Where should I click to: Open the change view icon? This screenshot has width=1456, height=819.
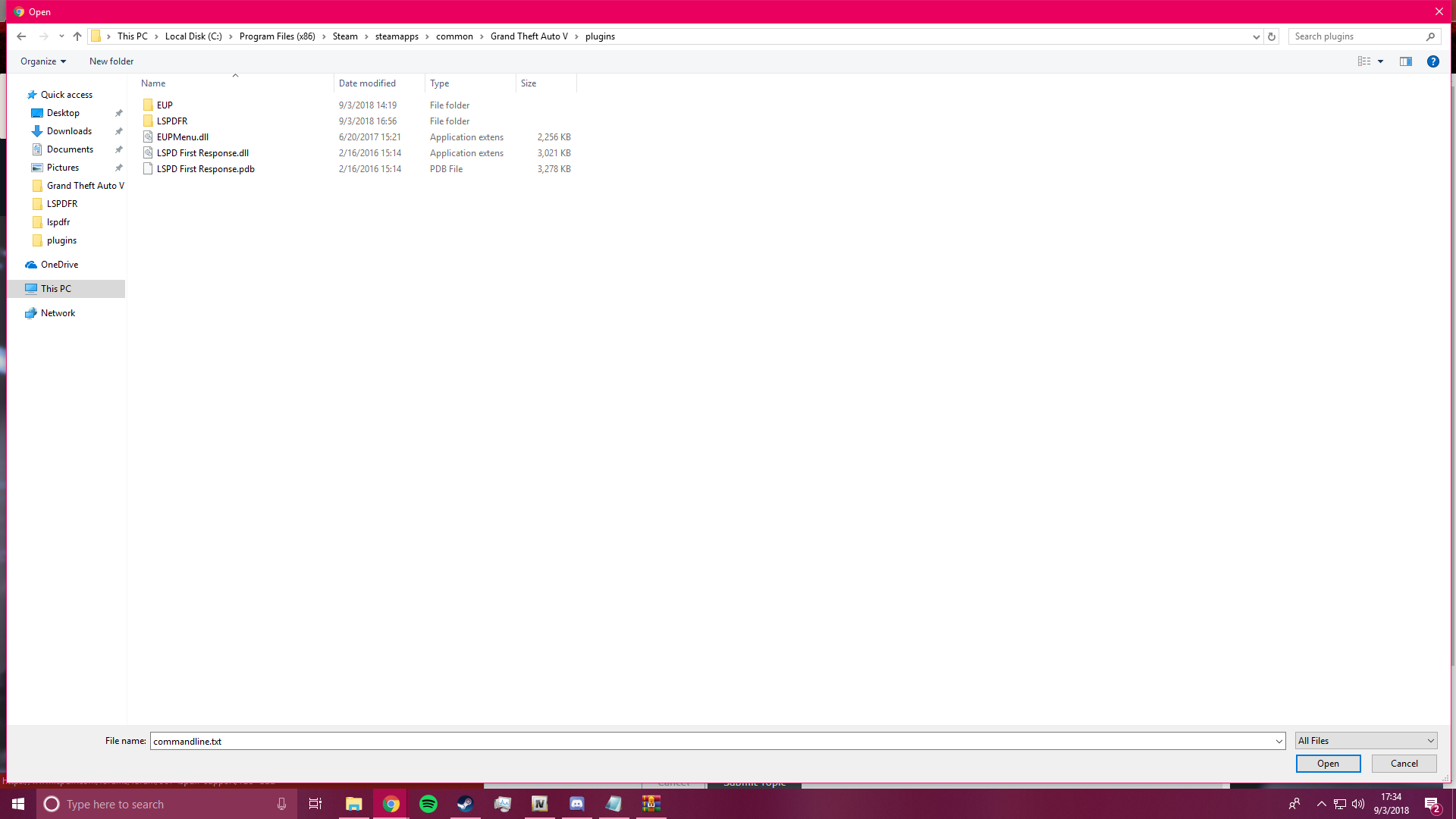(x=1364, y=61)
